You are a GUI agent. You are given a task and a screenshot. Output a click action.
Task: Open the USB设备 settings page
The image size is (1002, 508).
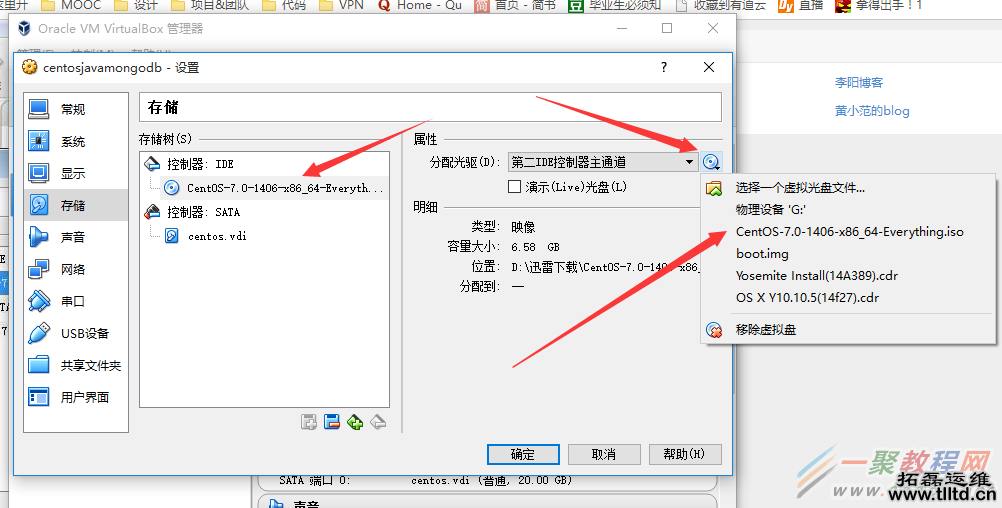75,333
